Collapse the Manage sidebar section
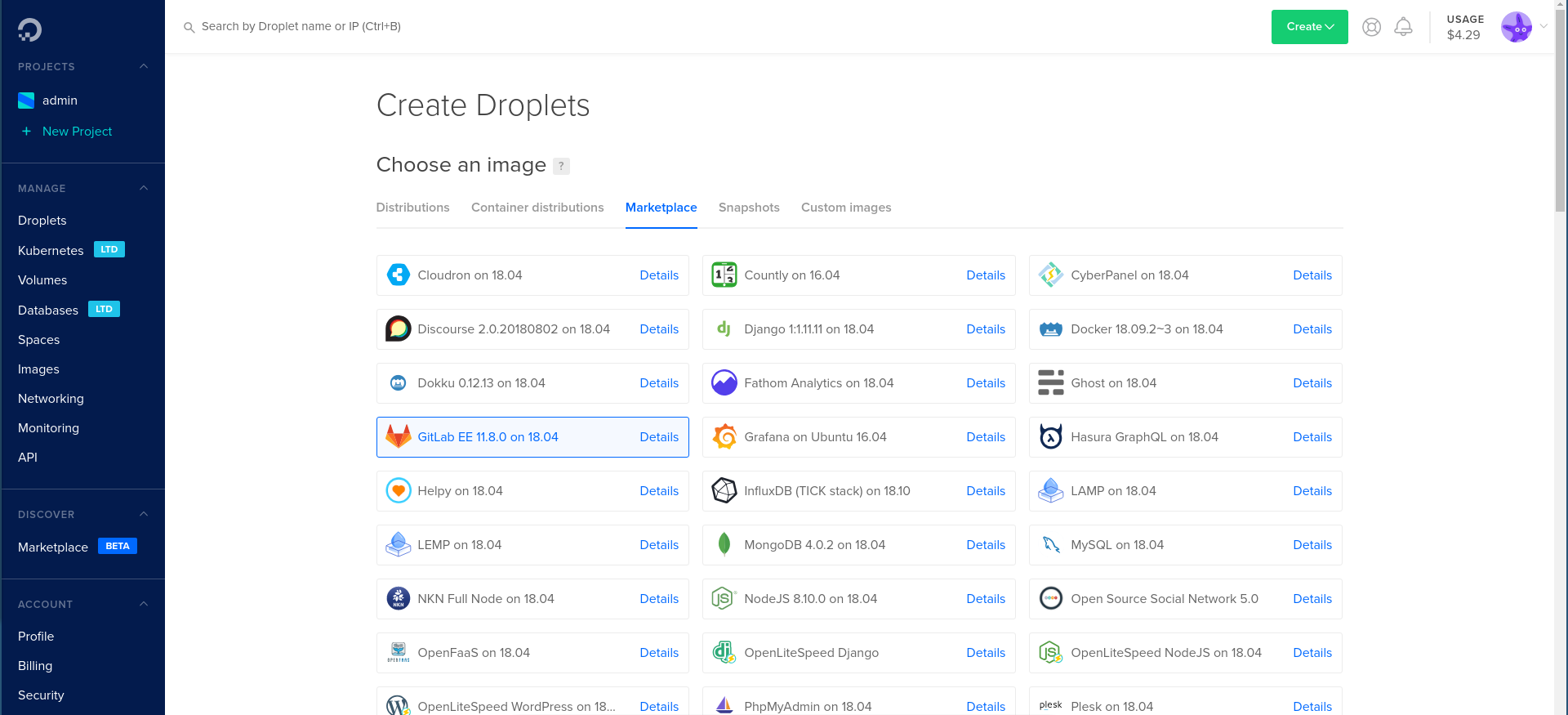Image resolution: width=1568 pixels, height=715 pixels. click(144, 188)
